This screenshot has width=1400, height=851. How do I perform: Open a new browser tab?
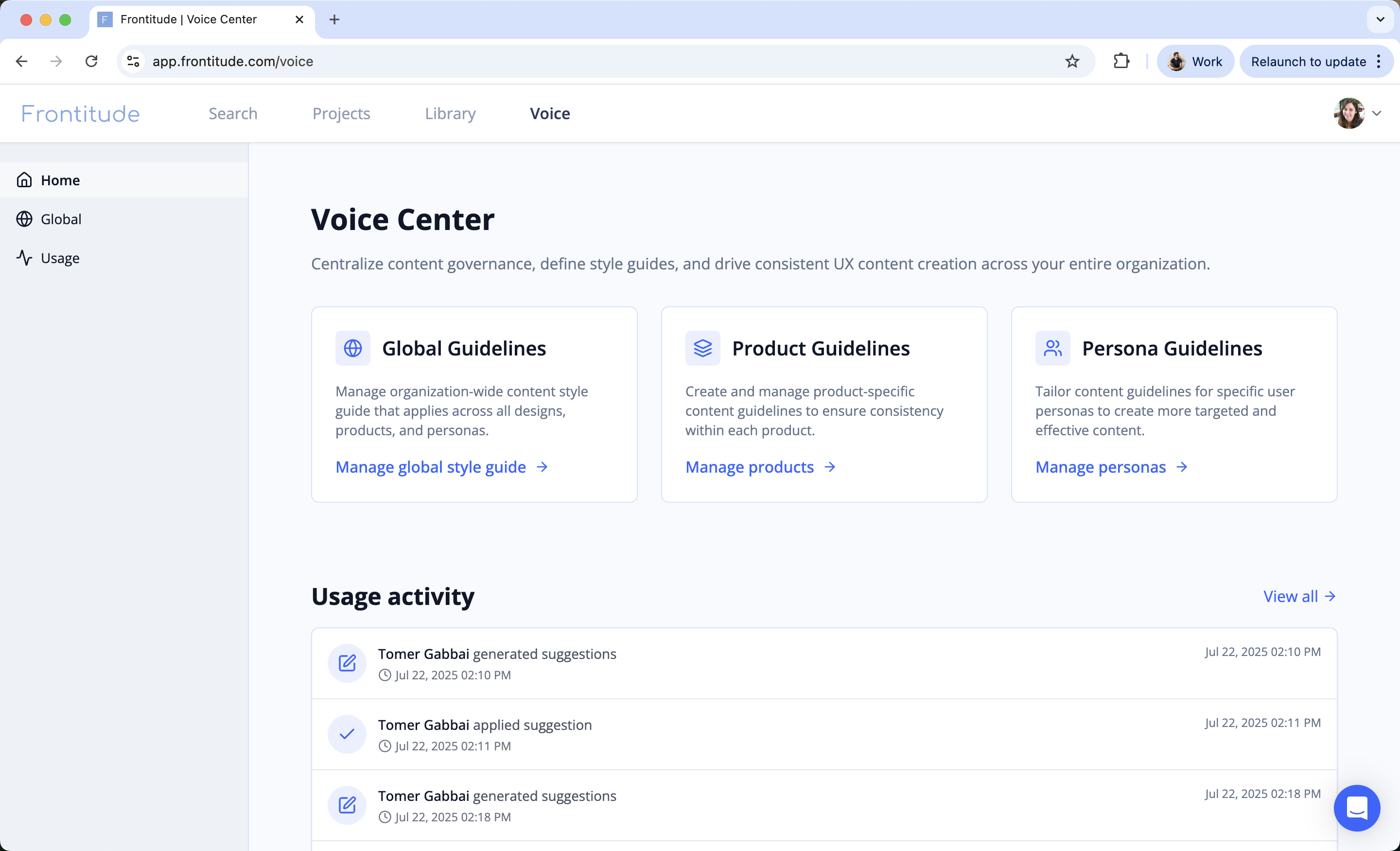point(334,19)
